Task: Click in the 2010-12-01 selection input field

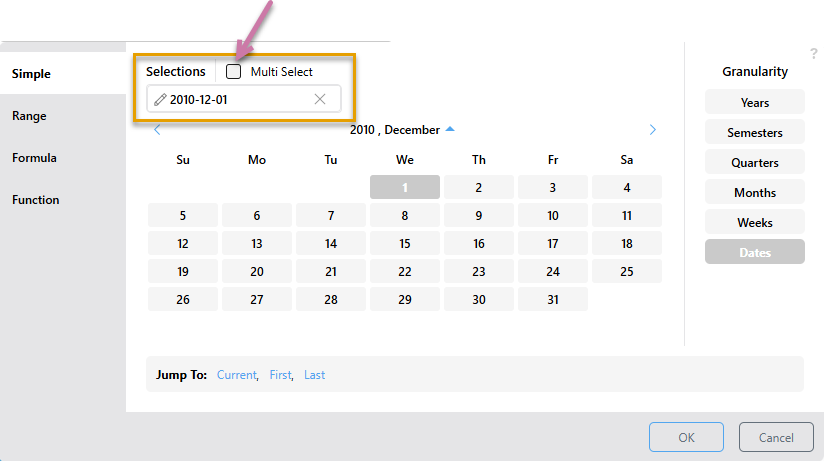Action: [244, 99]
